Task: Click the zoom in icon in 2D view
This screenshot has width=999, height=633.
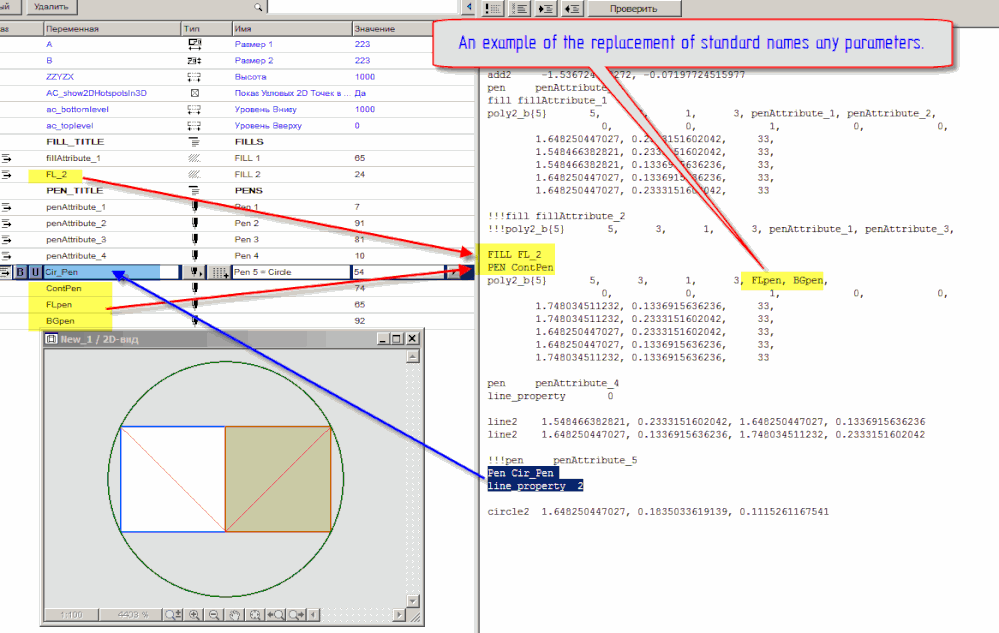Action: click(194, 615)
